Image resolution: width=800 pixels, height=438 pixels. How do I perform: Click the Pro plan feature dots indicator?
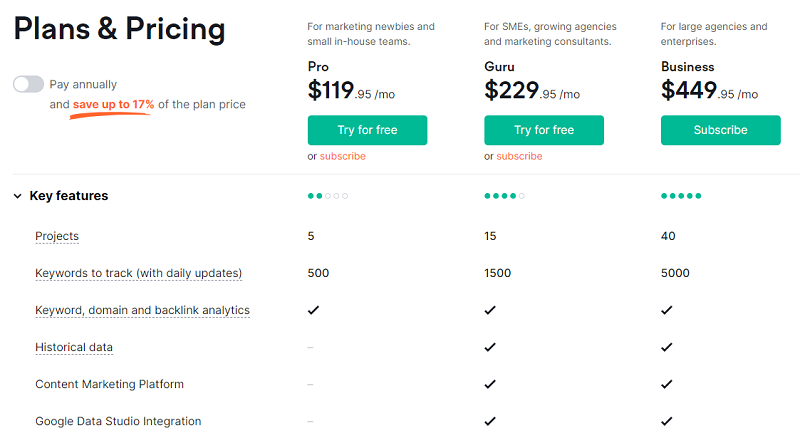[x=328, y=196]
